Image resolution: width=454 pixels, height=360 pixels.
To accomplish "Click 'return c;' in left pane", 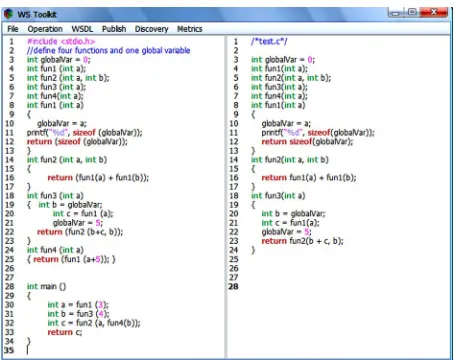I will pos(65,332).
